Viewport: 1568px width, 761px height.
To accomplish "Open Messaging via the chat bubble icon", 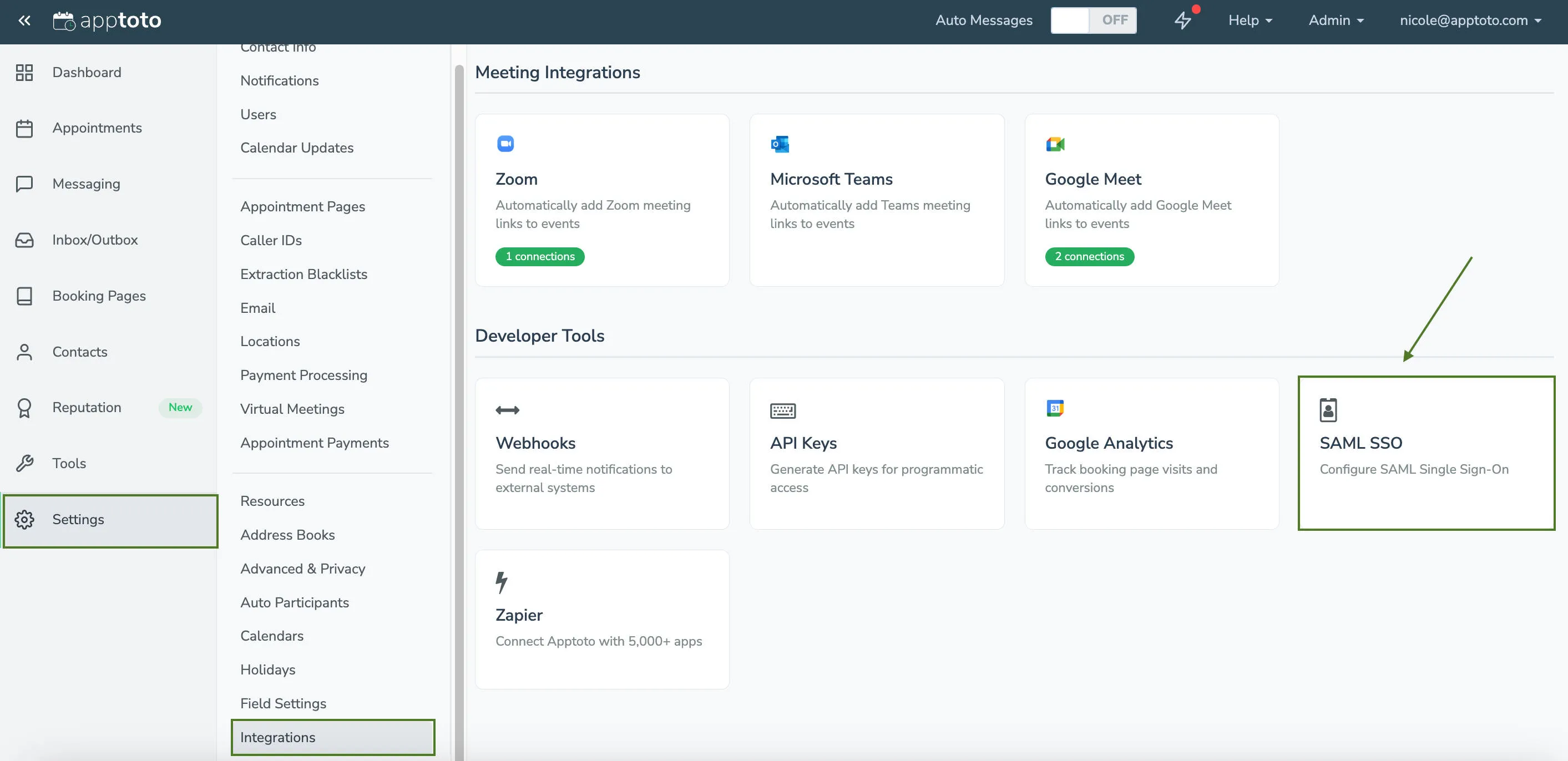I will pyautogui.click(x=24, y=184).
